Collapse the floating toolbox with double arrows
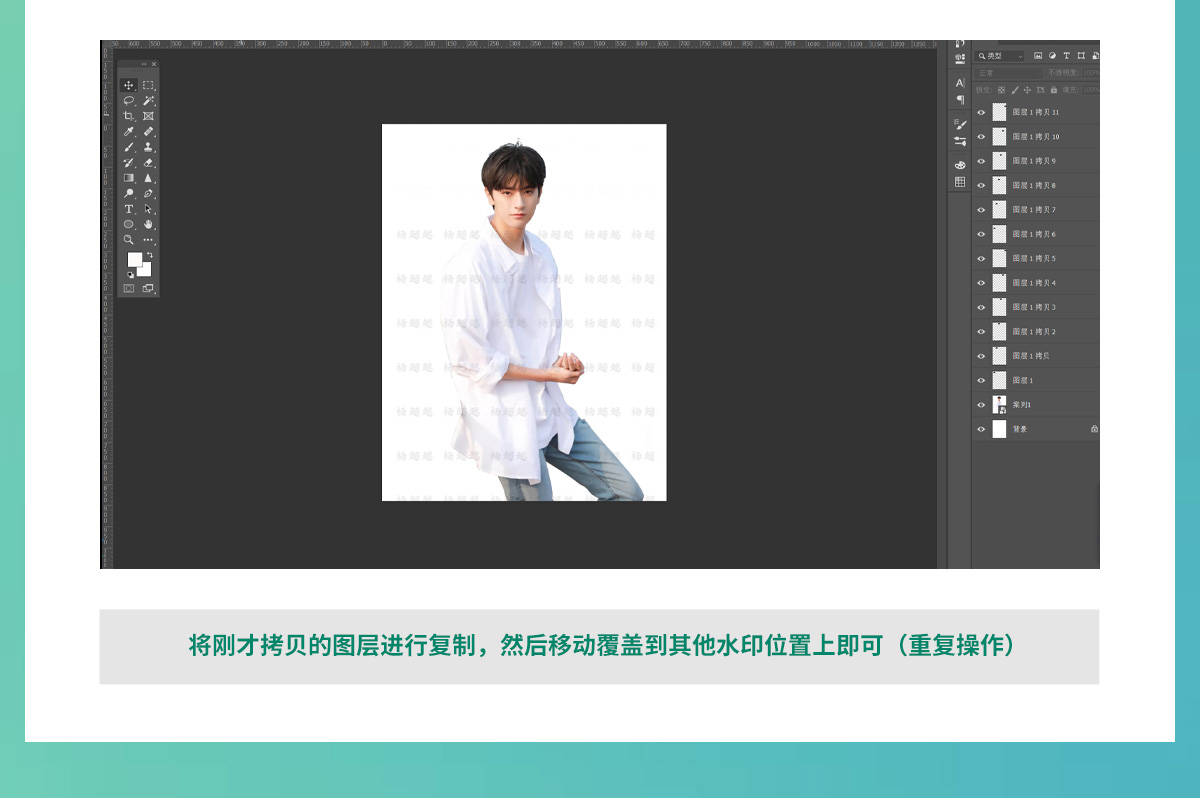 [143, 64]
